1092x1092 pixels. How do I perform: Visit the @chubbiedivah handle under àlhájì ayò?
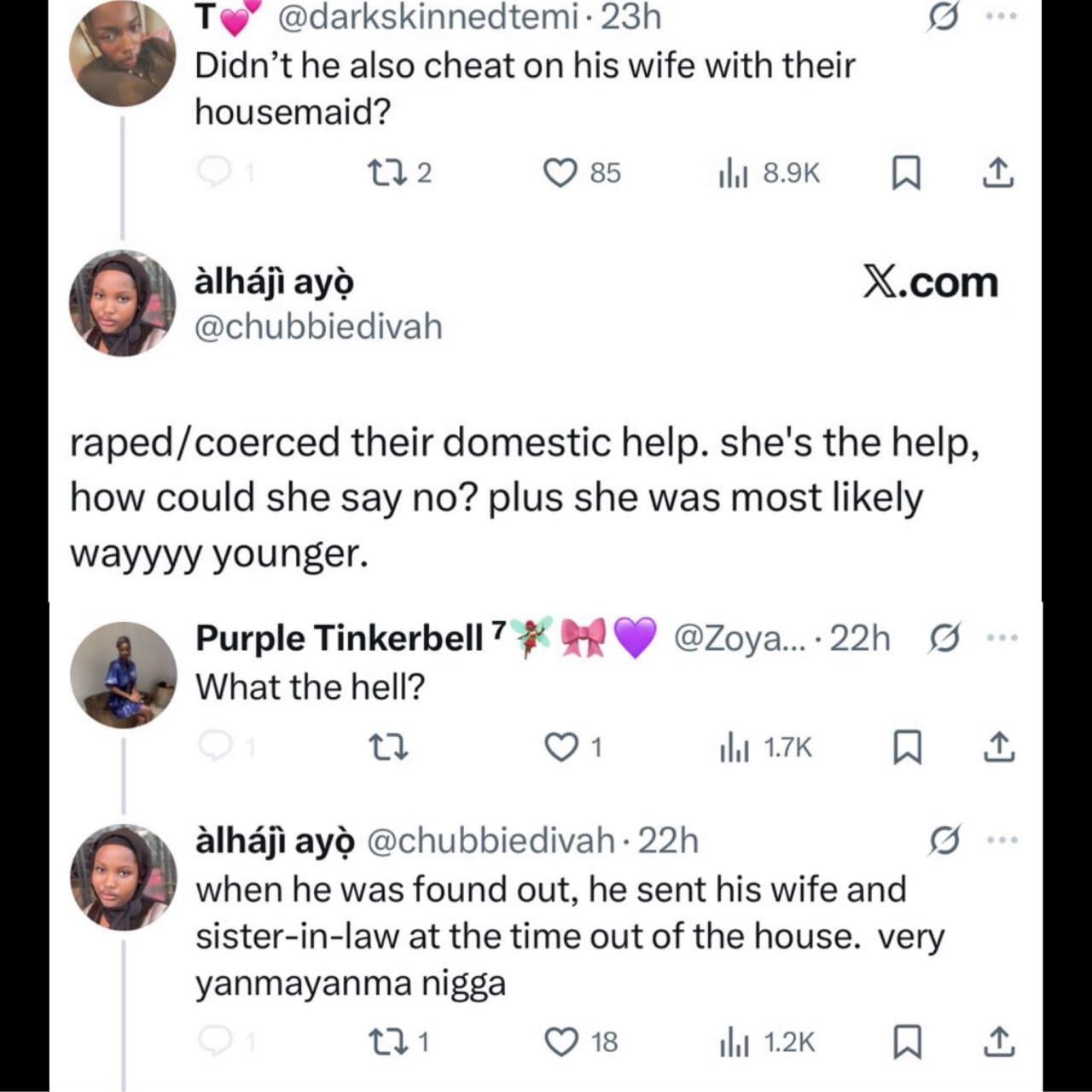[x=318, y=327]
